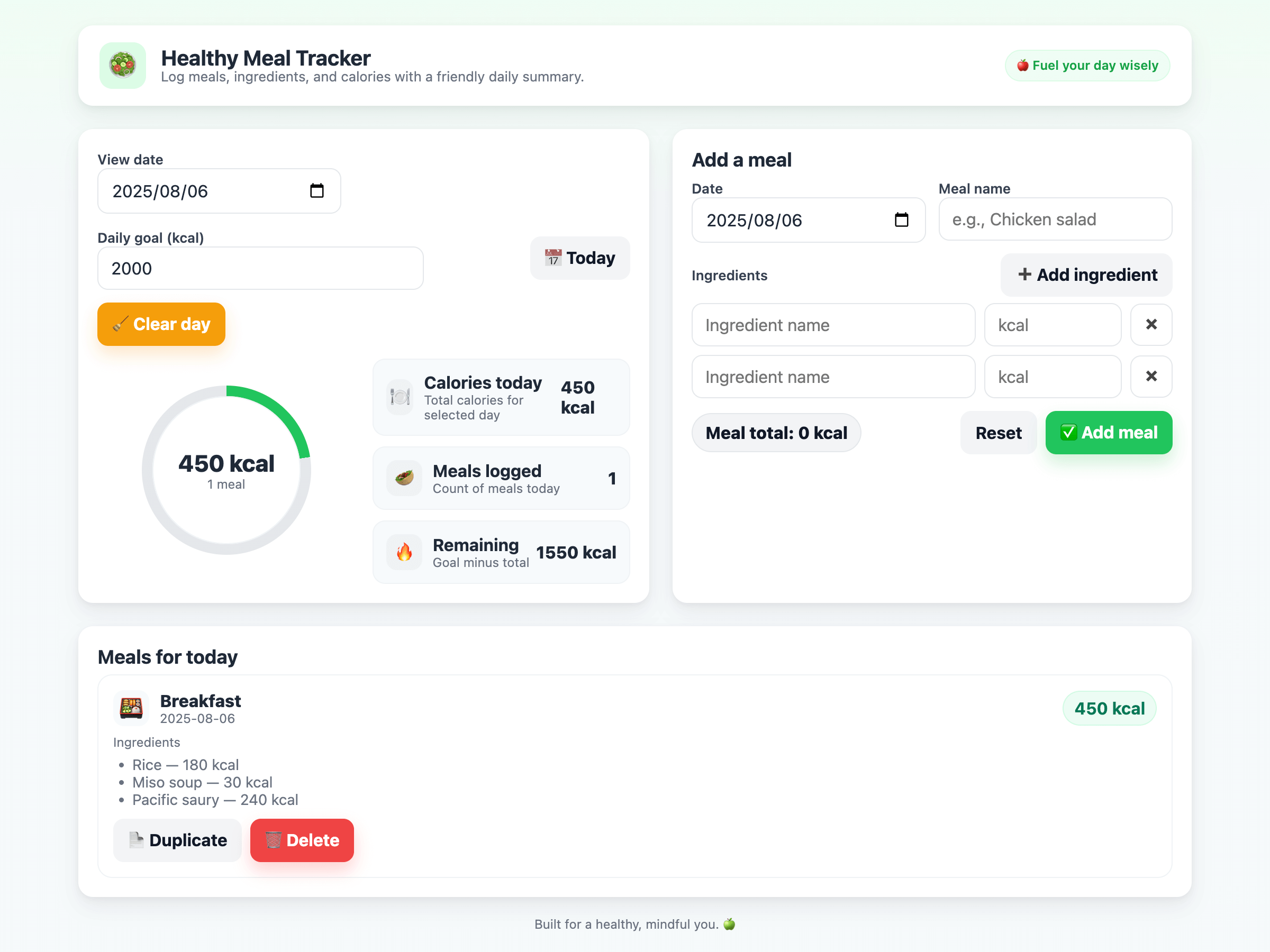1270x952 pixels.
Task: Click the 450 kcal progress ring
Action: tap(226, 470)
